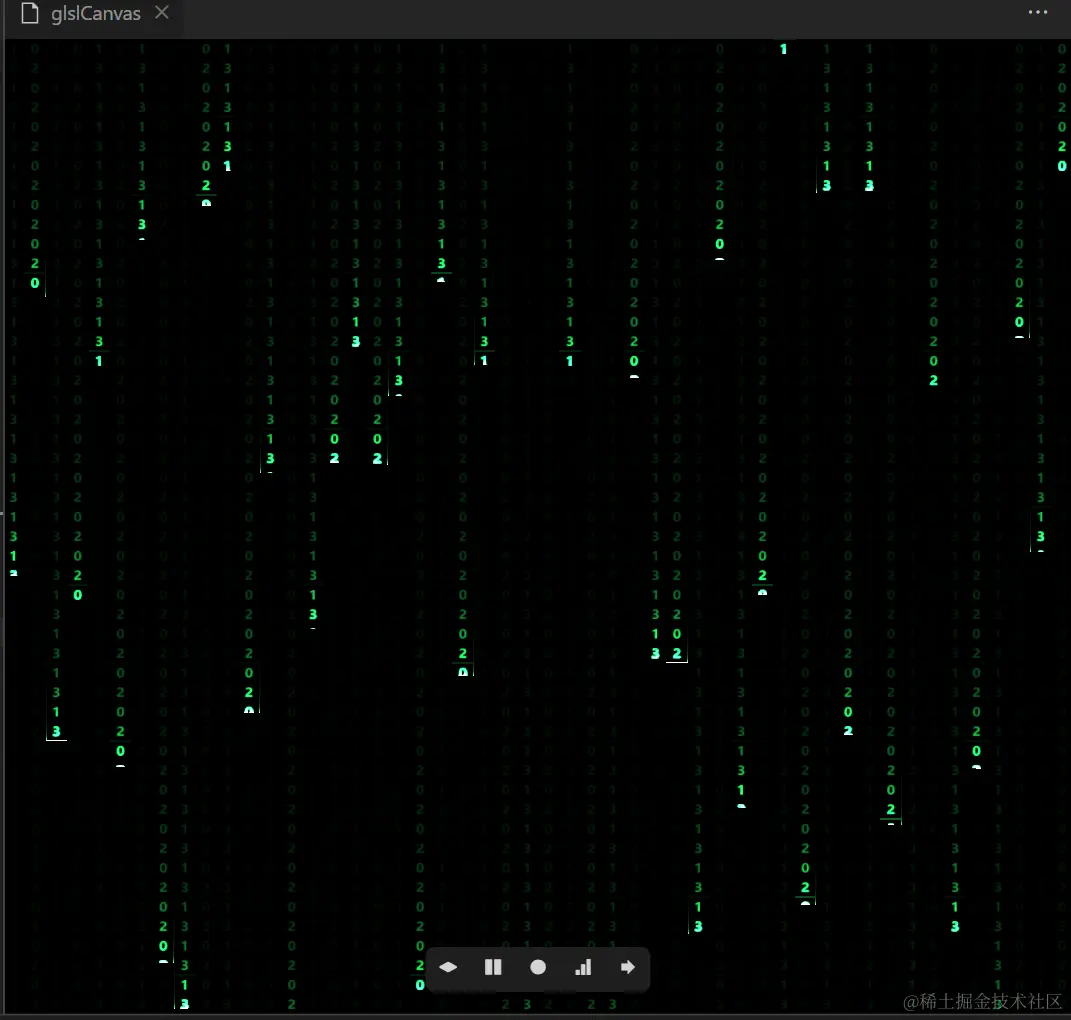Click the record circle button
Screen dimensions: 1071x1020
coord(538,967)
